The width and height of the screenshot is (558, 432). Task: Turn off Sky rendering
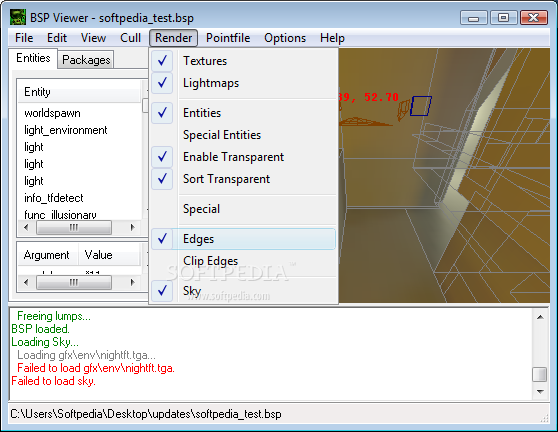point(244,291)
